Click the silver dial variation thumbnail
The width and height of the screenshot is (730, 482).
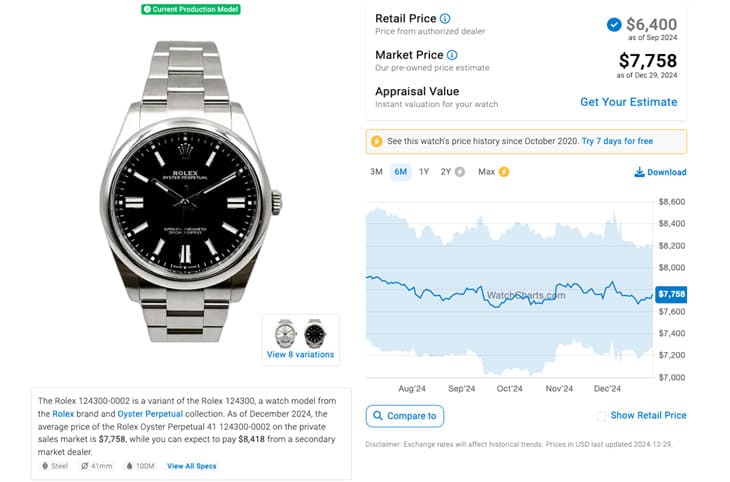[286, 332]
